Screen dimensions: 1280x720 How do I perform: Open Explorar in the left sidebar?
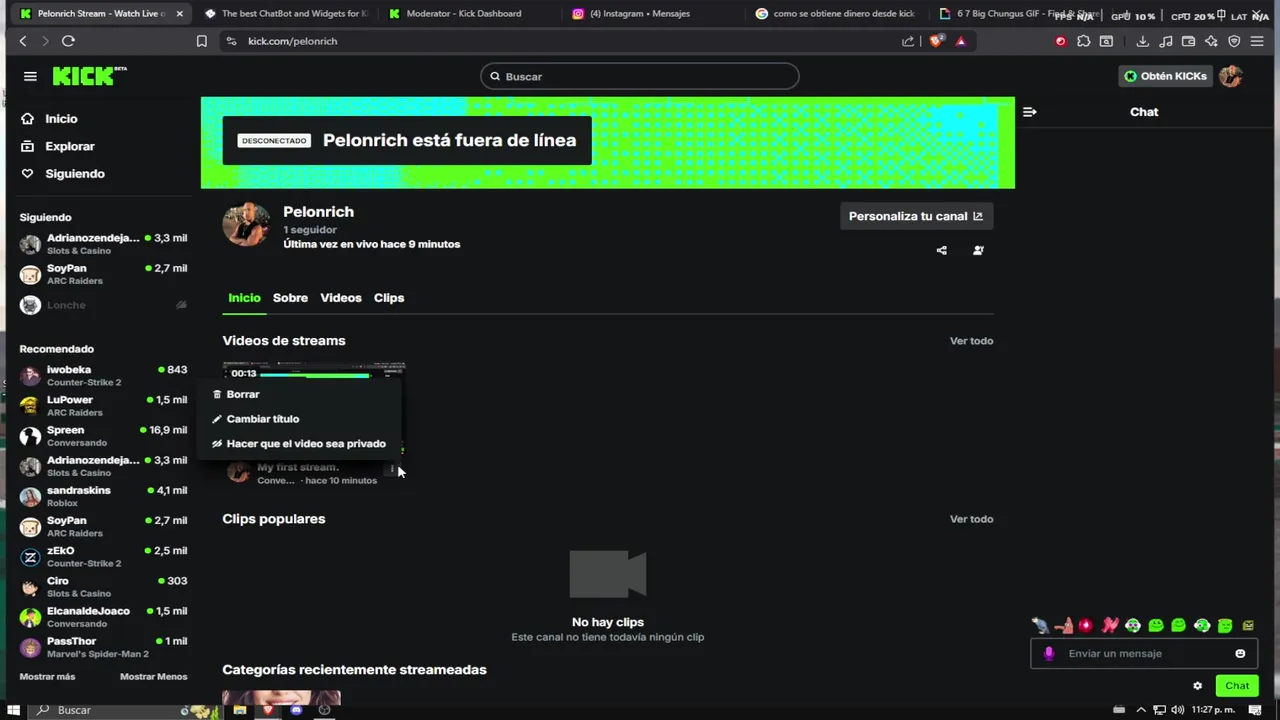point(57,146)
